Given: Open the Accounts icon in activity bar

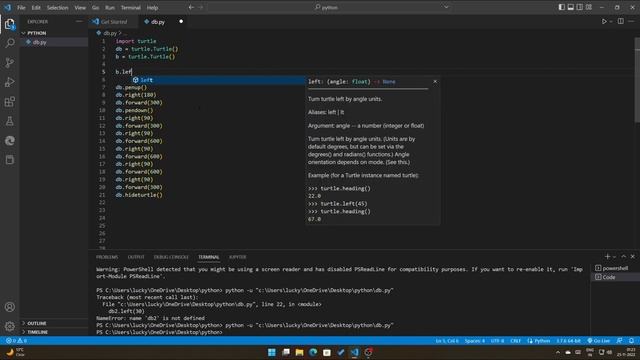Looking at the screenshot, I should (10, 307).
